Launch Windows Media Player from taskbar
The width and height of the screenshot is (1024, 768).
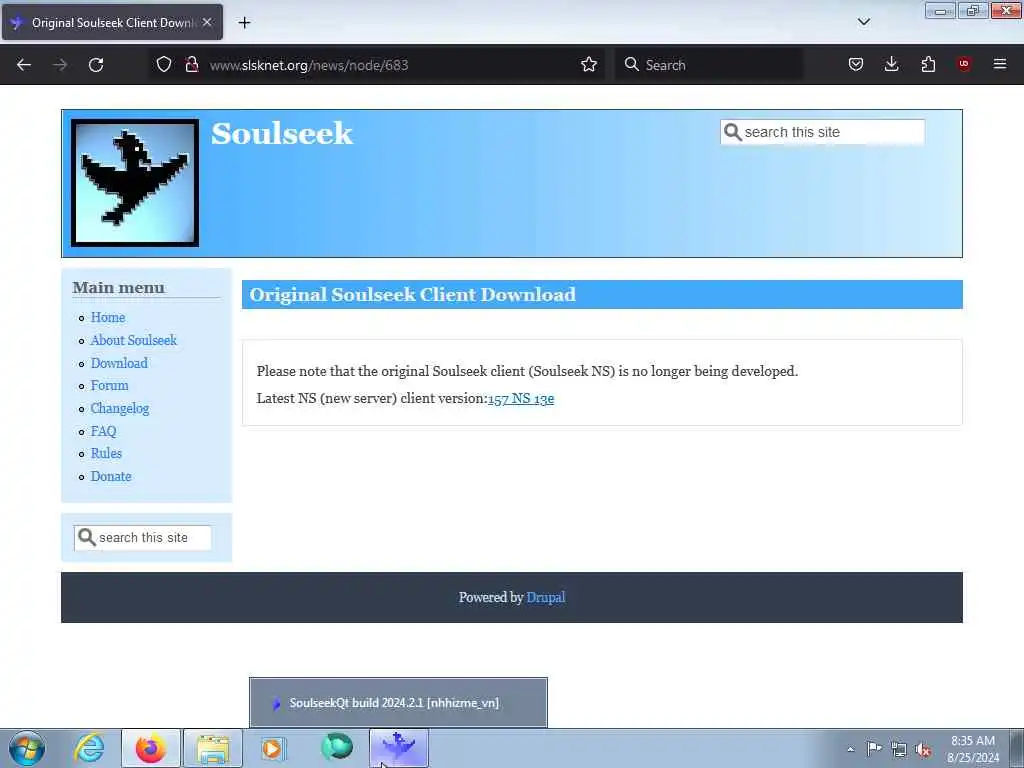click(274, 748)
